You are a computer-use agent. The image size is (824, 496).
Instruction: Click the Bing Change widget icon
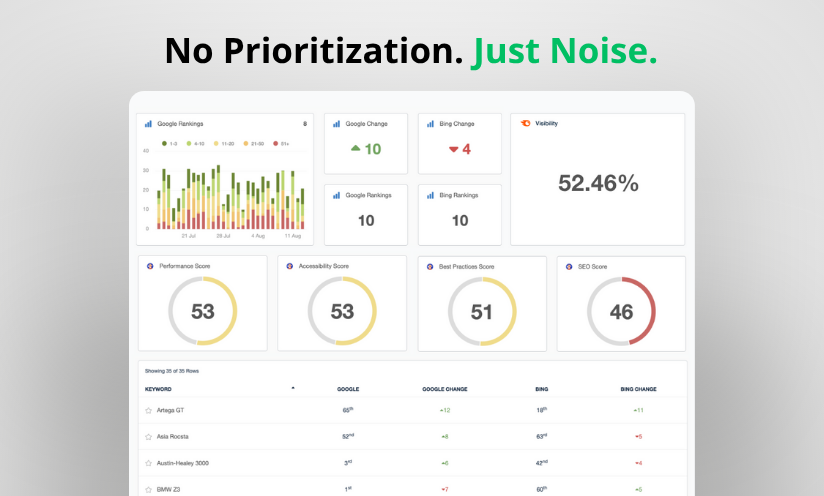point(430,124)
